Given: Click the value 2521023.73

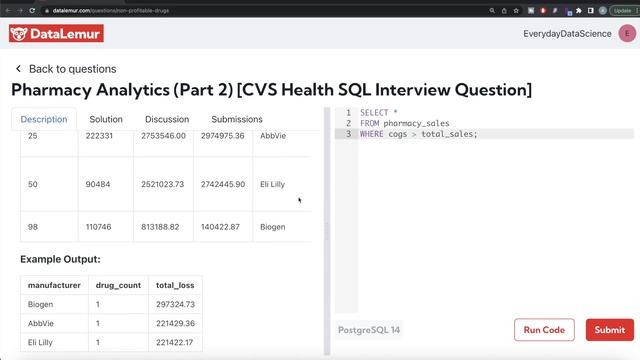Looking at the screenshot, I should click(162, 184).
